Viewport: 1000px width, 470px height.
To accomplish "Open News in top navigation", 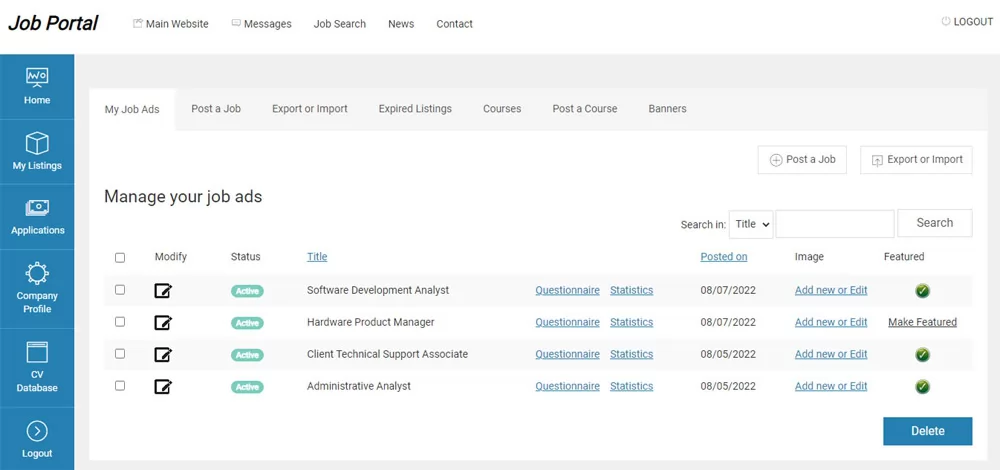I will (401, 24).
